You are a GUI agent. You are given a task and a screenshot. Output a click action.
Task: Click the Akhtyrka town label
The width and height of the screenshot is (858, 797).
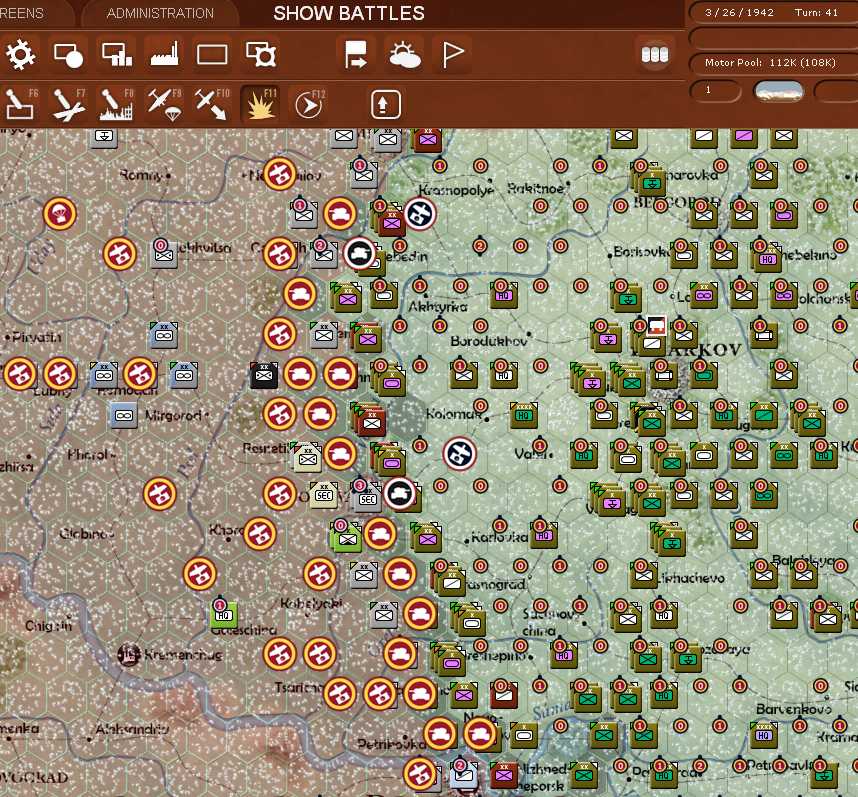438,306
